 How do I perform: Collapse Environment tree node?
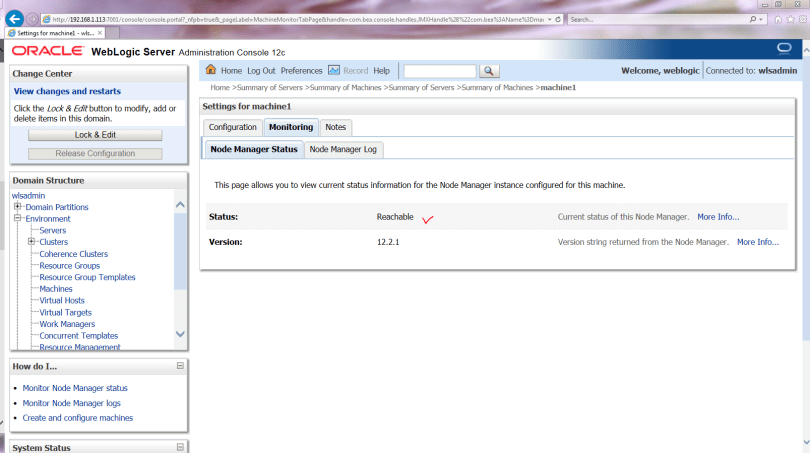(x=18, y=218)
